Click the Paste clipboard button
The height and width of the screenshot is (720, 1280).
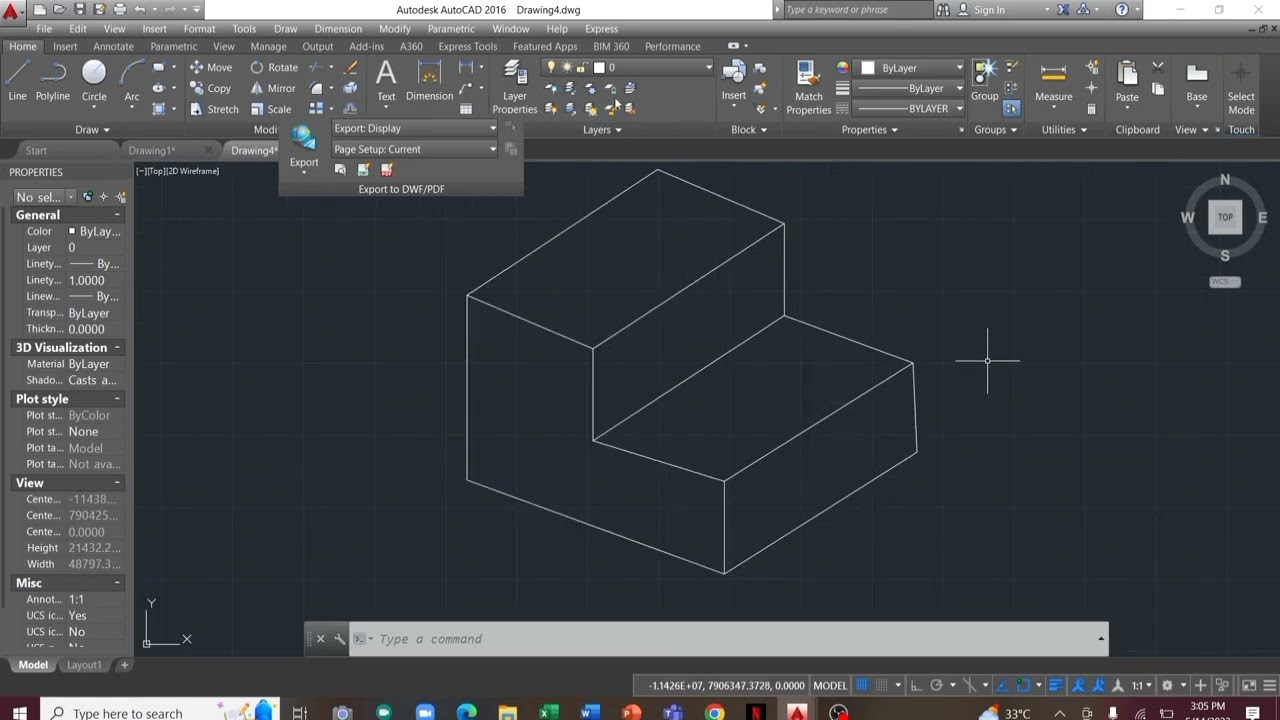[1127, 82]
